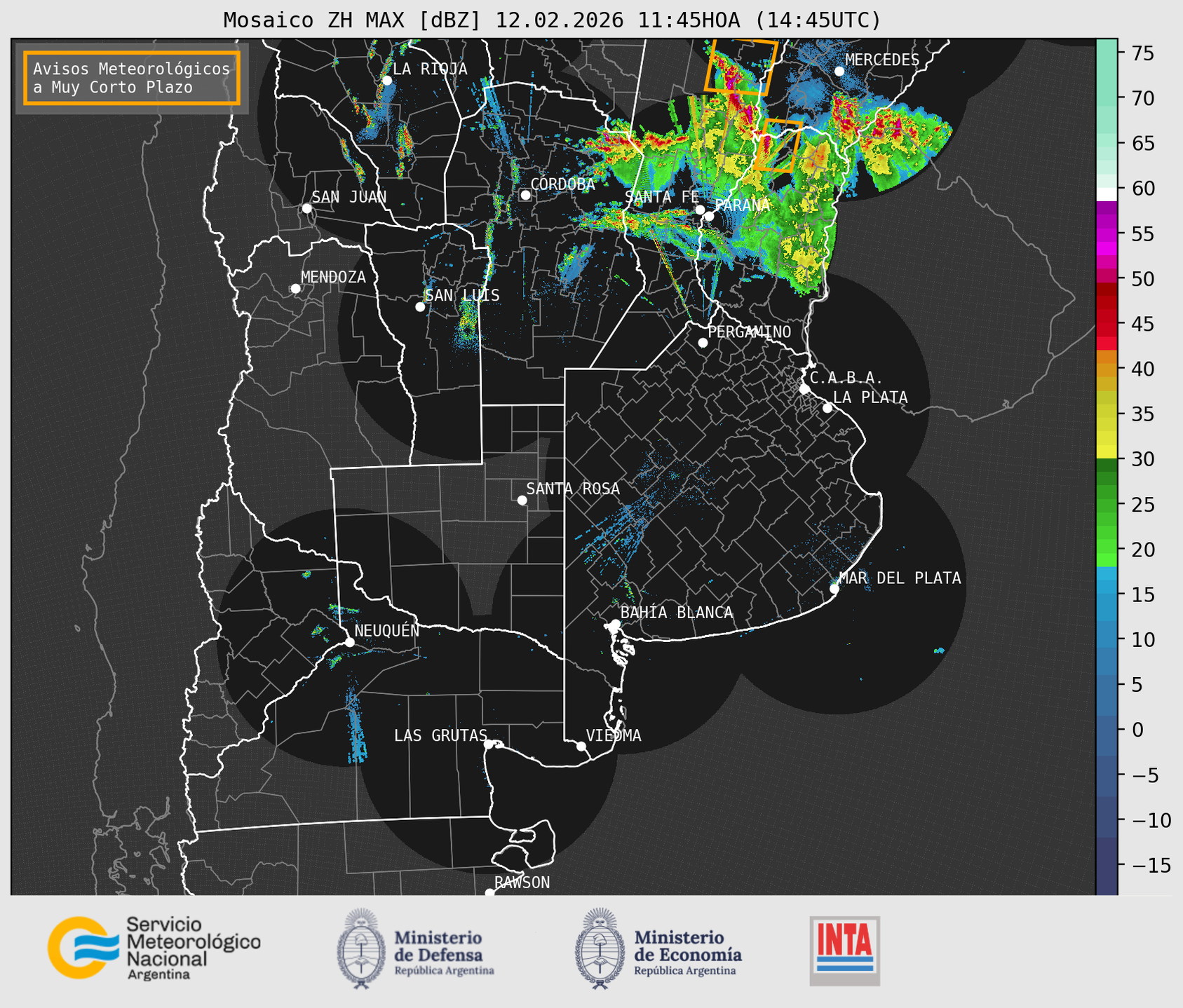Click the PARANA city label
Image resolution: width=1183 pixels, height=1008 pixels.
tap(742, 205)
